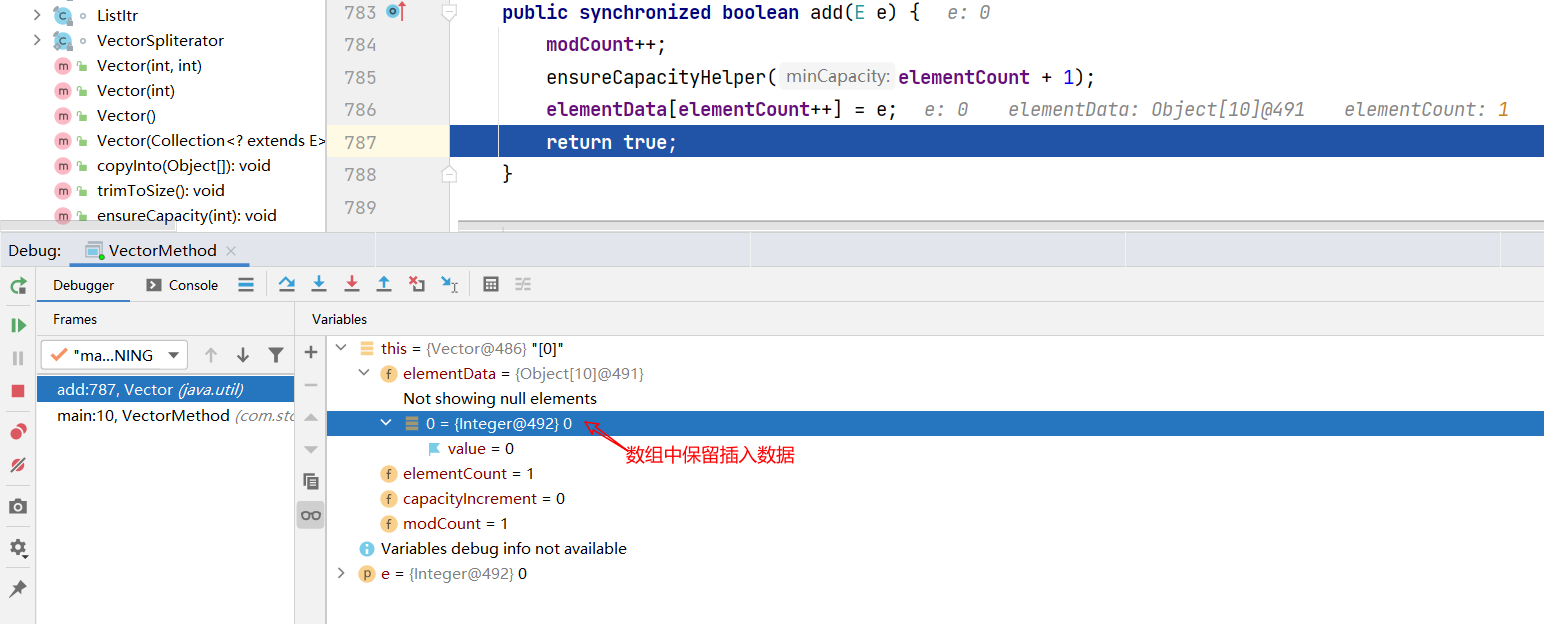Pause the program

[x=18, y=358]
